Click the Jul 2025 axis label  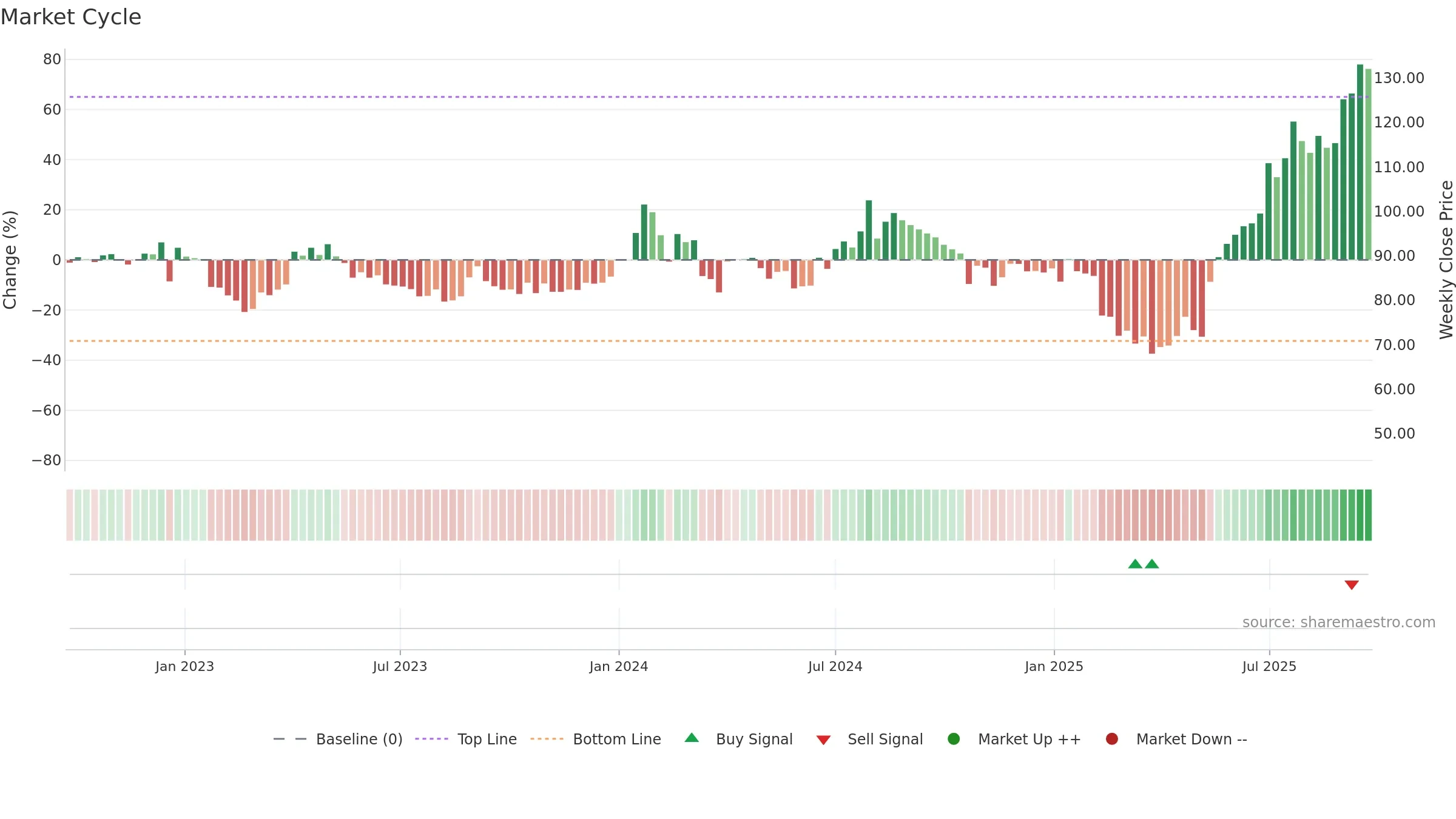(1269, 666)
